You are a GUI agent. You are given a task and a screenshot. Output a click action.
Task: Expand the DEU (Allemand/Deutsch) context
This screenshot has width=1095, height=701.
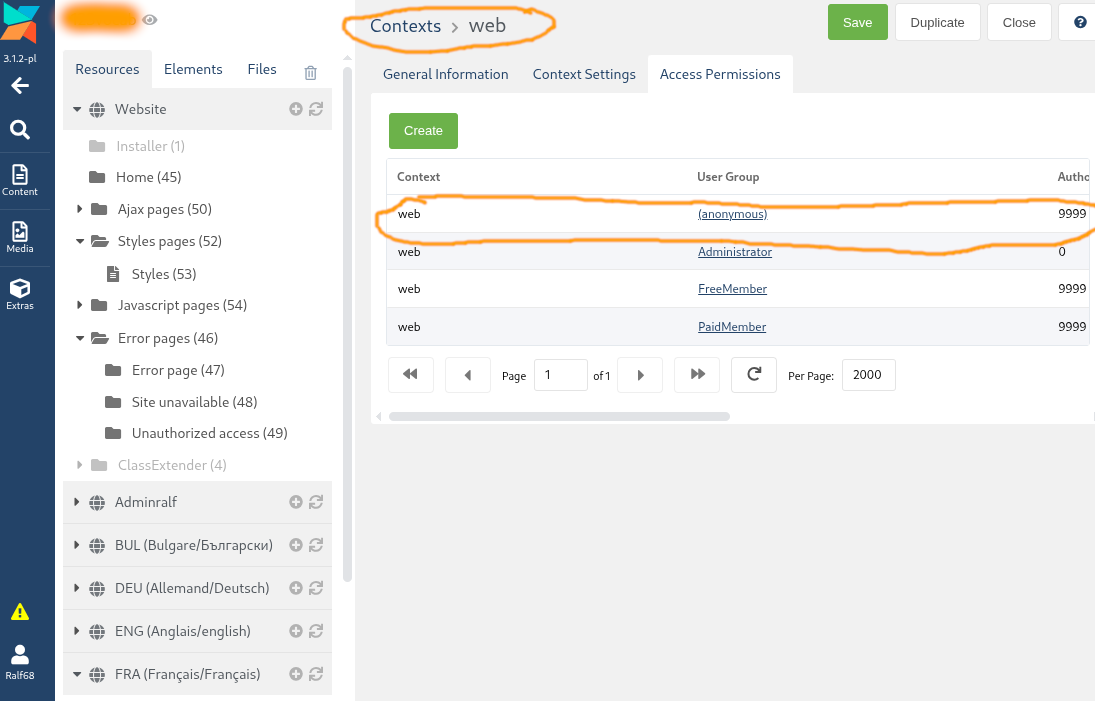tap(77, 588)
